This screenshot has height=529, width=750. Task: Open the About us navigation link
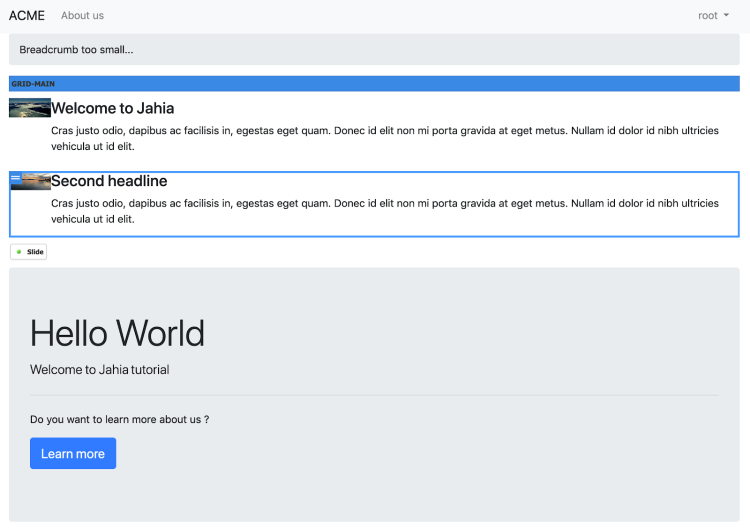[82, 15]
